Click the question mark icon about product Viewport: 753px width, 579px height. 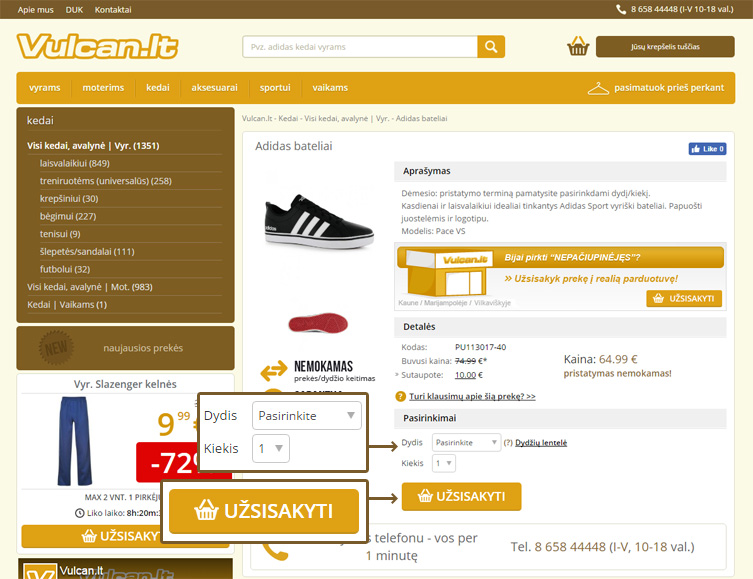(401, 396)
